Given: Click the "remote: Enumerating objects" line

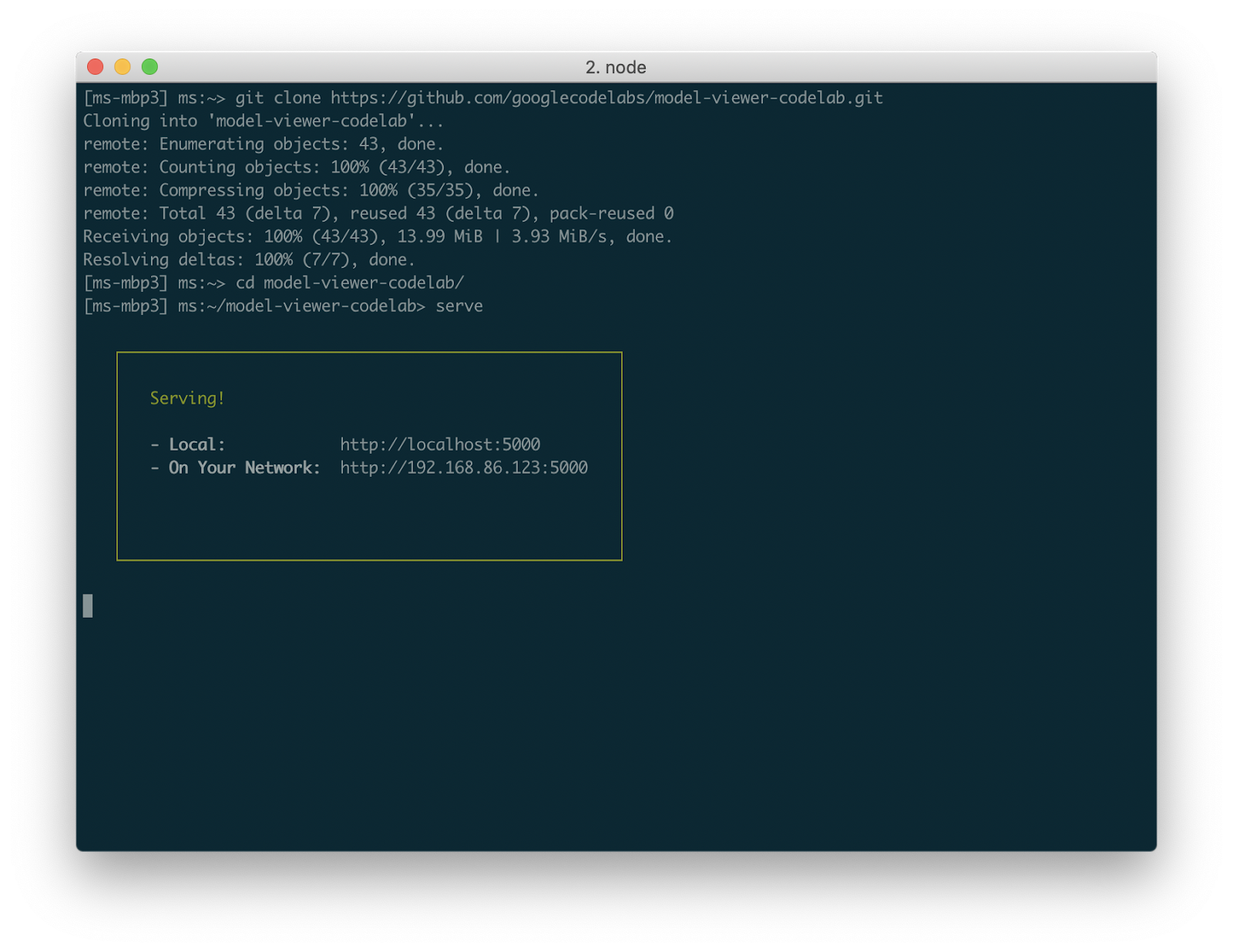Looking at the screenshot, I should (x=263, y=144).
